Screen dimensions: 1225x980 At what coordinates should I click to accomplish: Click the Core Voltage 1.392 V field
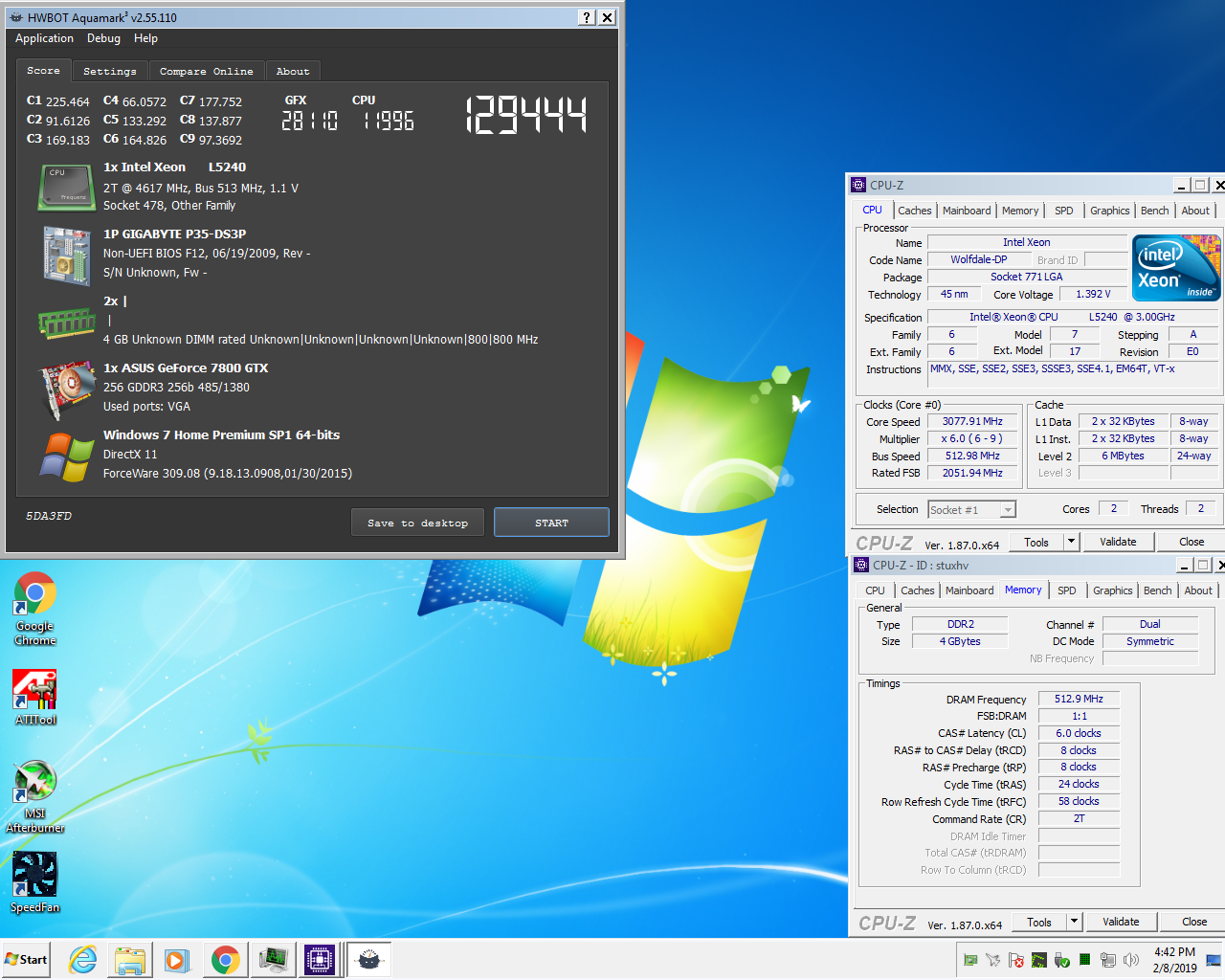(x=1093, y=295)
